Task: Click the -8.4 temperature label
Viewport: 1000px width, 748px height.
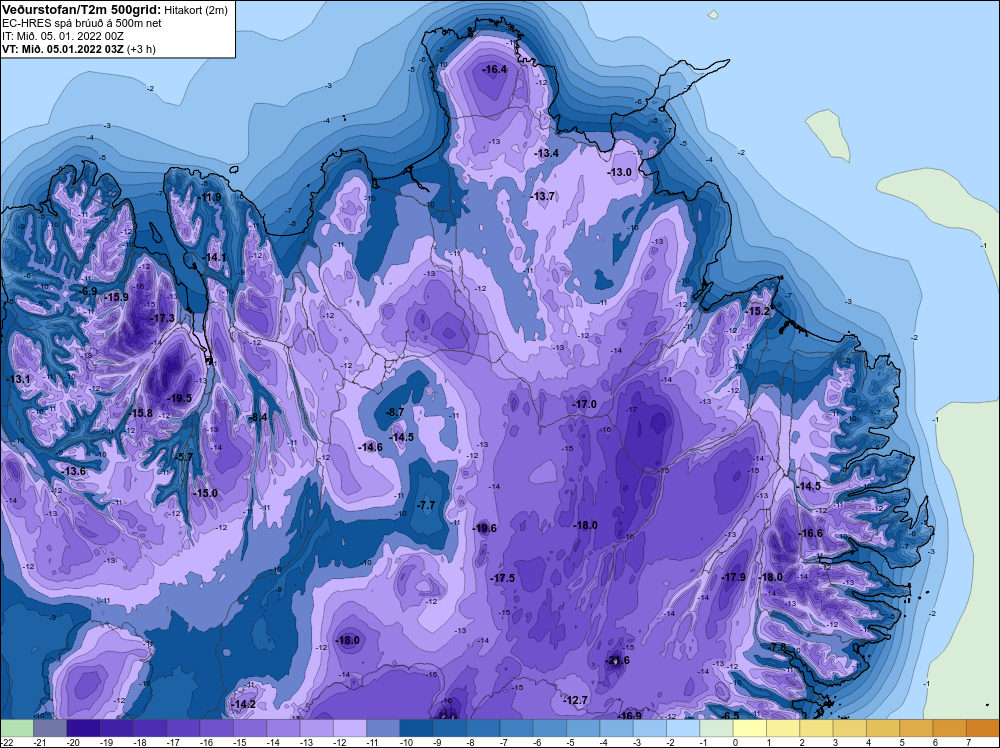Action: click(x=258, y=417)
